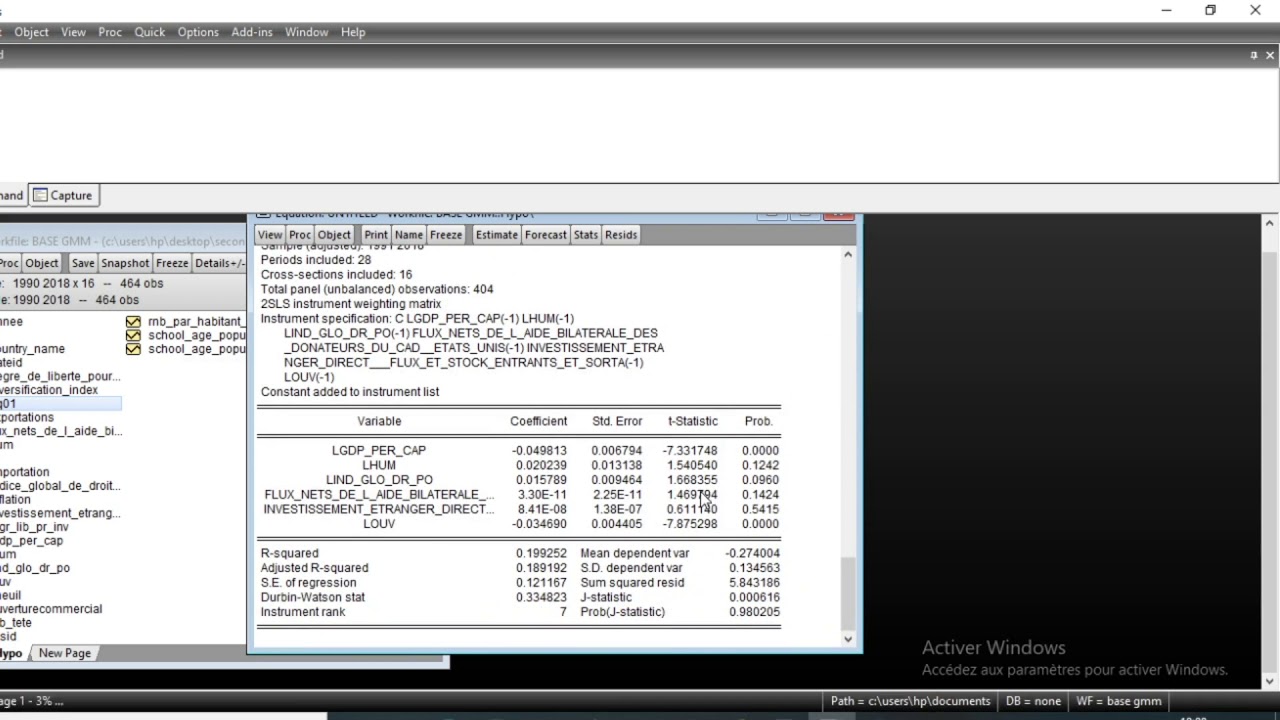The height and width of the screenshot is (720, 1280).
Task: Open the Help menu
Action: tap(353, 32)
